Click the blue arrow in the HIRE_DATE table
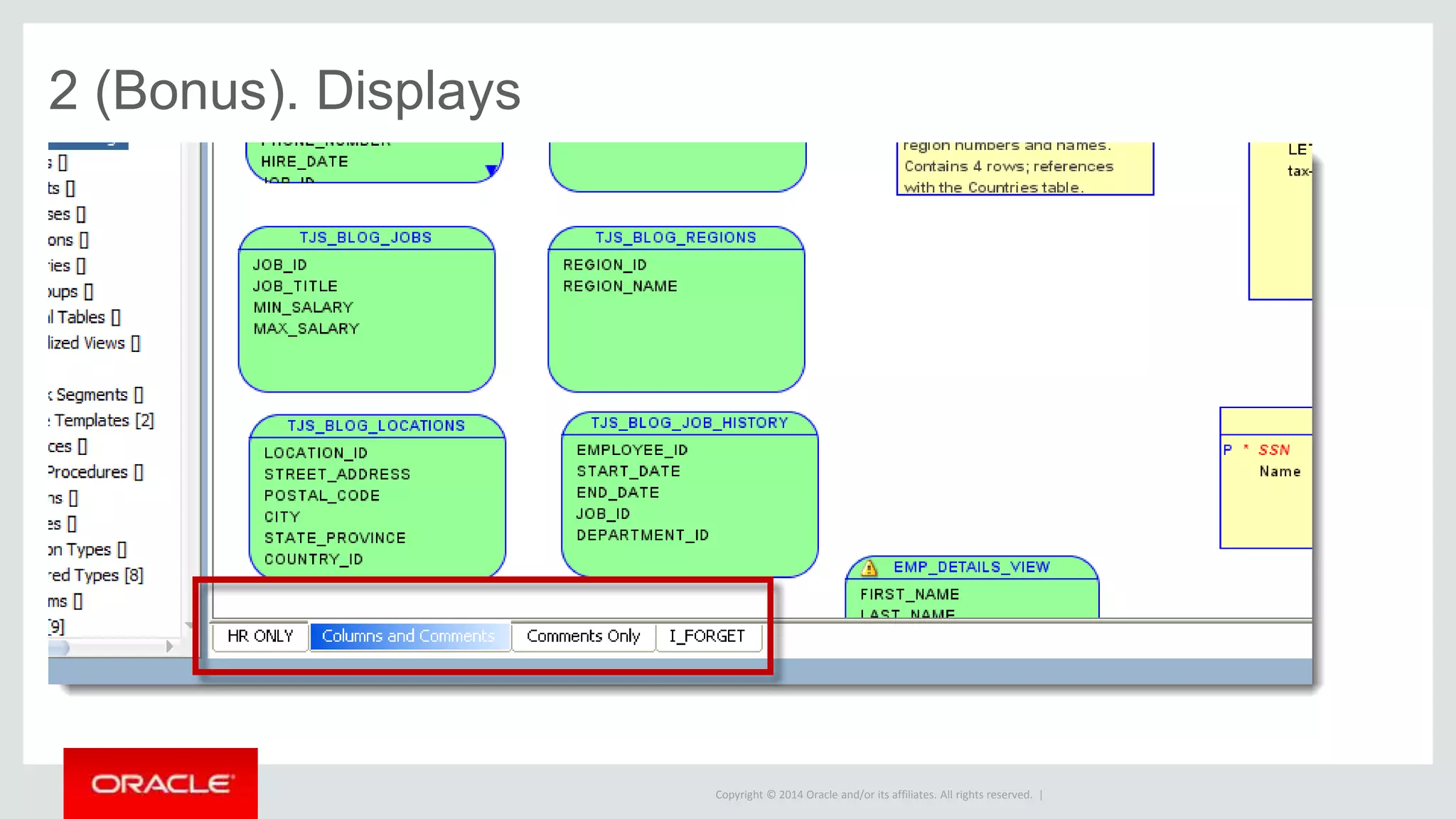The image size is (1456, 819). (x=491, y=171)
